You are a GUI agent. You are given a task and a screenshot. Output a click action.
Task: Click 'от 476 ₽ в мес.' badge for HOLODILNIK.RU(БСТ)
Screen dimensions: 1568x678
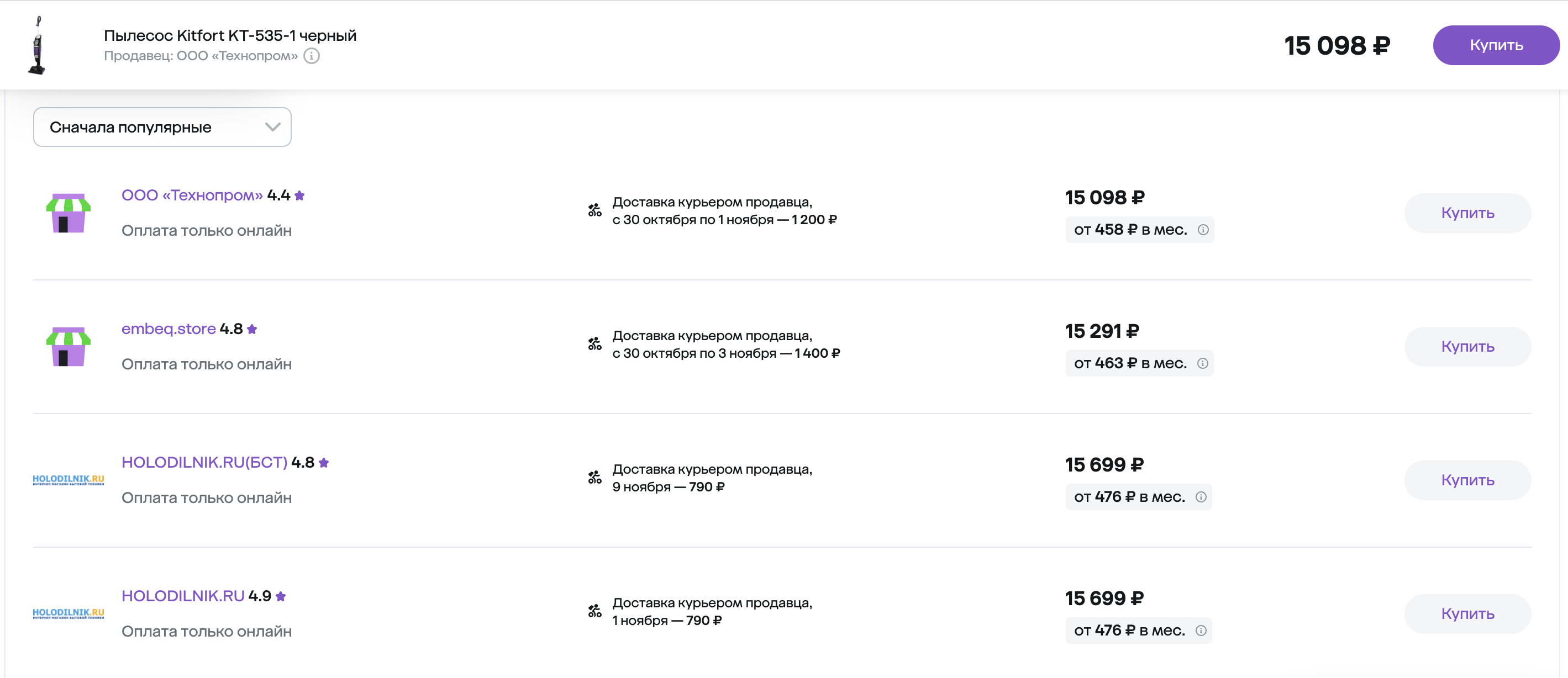[1129, 497]
